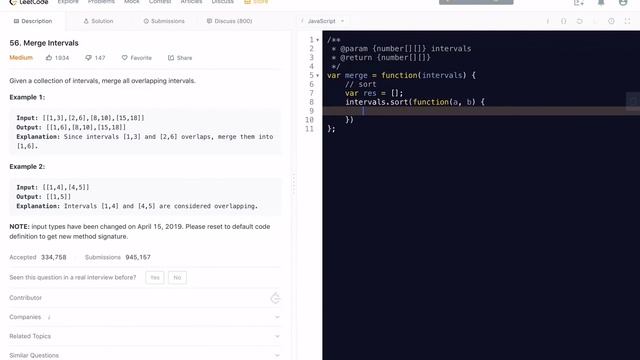Viewport: 640px width, 360px height.
Task: Add problem to Favorite with heart icon
Action: pyautogui.click(x=137, y=58)
